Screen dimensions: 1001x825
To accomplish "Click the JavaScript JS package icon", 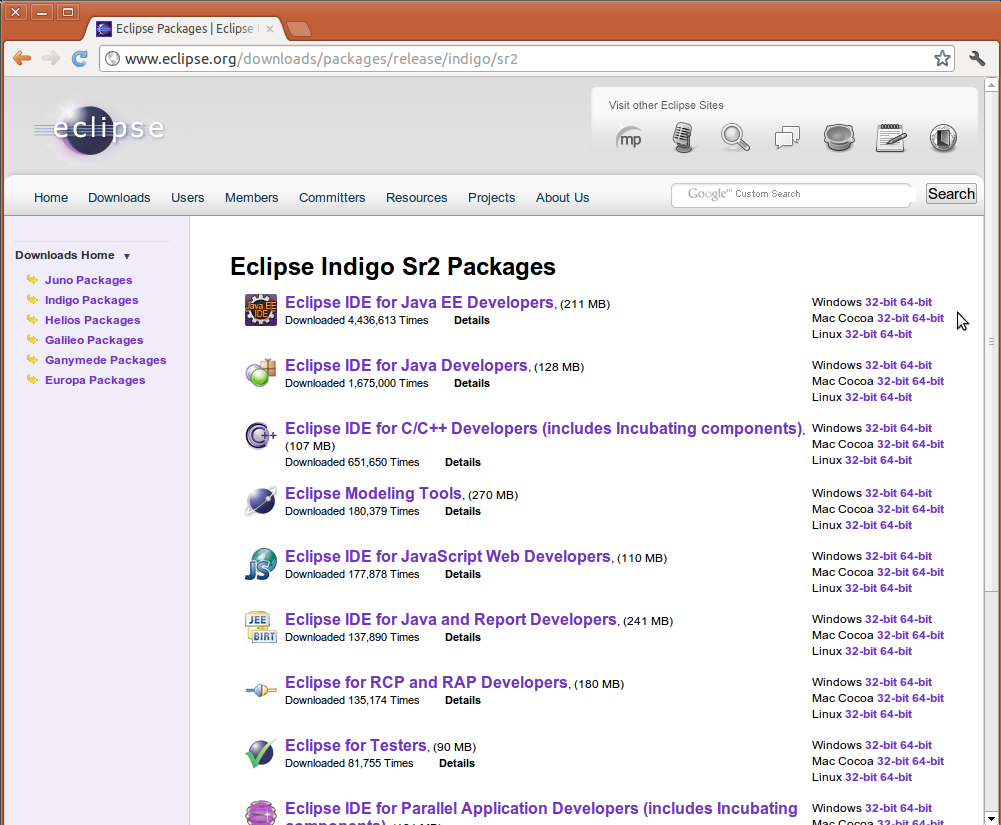I will click(x=260, y=564).
